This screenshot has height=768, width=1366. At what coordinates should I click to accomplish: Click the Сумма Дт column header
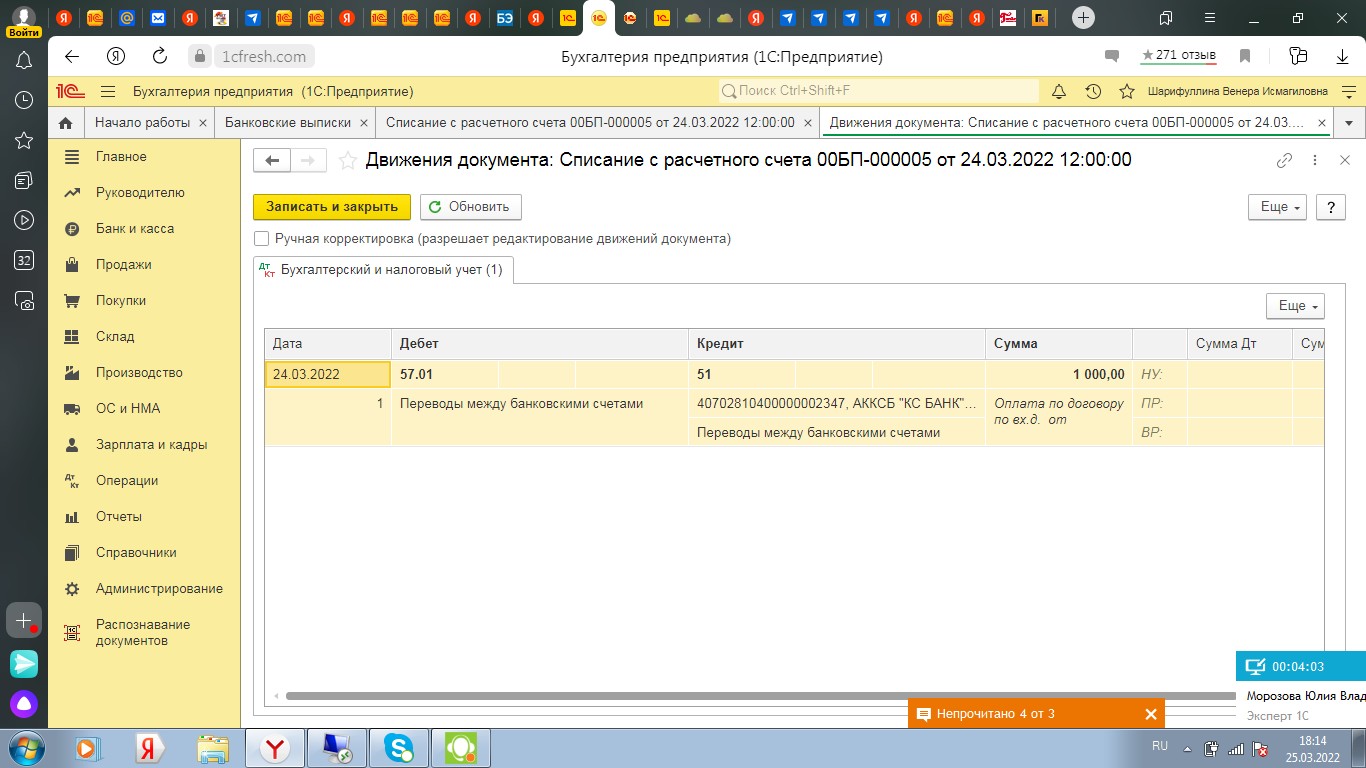pyautogui.click(x=1239, y=344)
